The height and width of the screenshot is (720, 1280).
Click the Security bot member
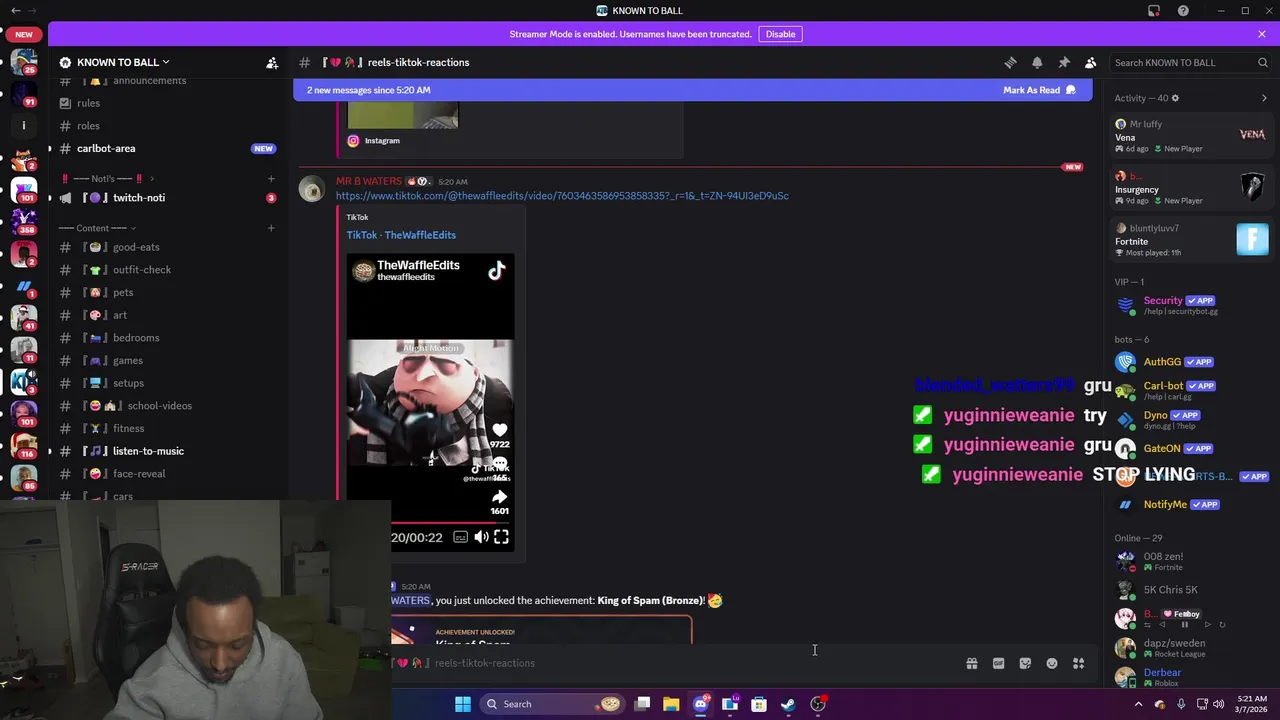pyautogui.click(x=1191, y=305)
